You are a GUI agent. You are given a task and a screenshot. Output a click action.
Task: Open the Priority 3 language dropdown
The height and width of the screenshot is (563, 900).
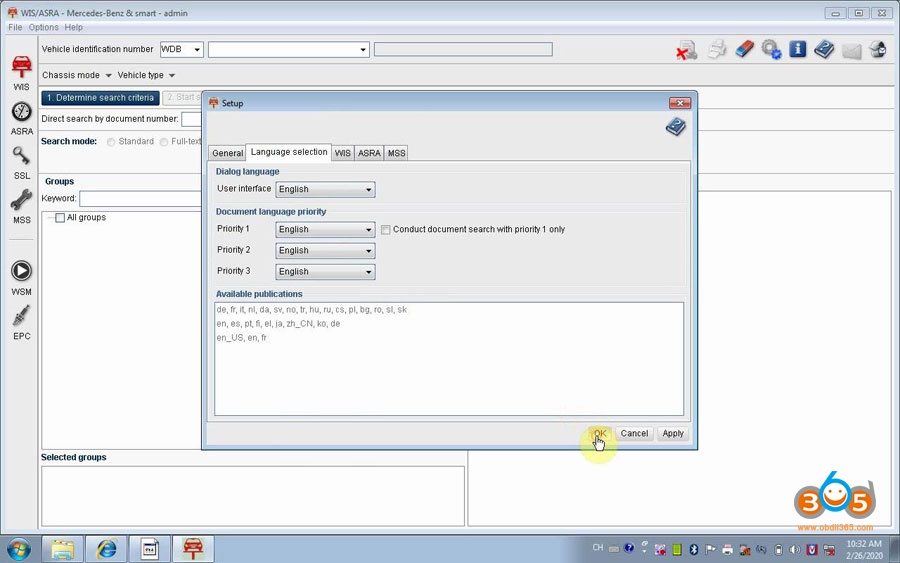[325, 272]
